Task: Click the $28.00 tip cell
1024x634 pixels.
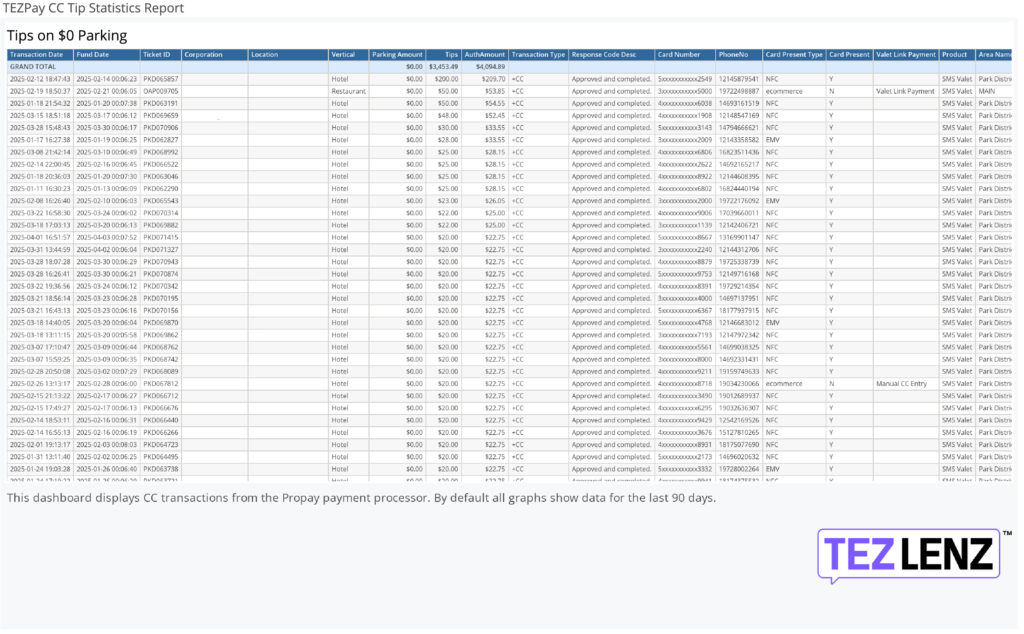Action: point(448,140)
